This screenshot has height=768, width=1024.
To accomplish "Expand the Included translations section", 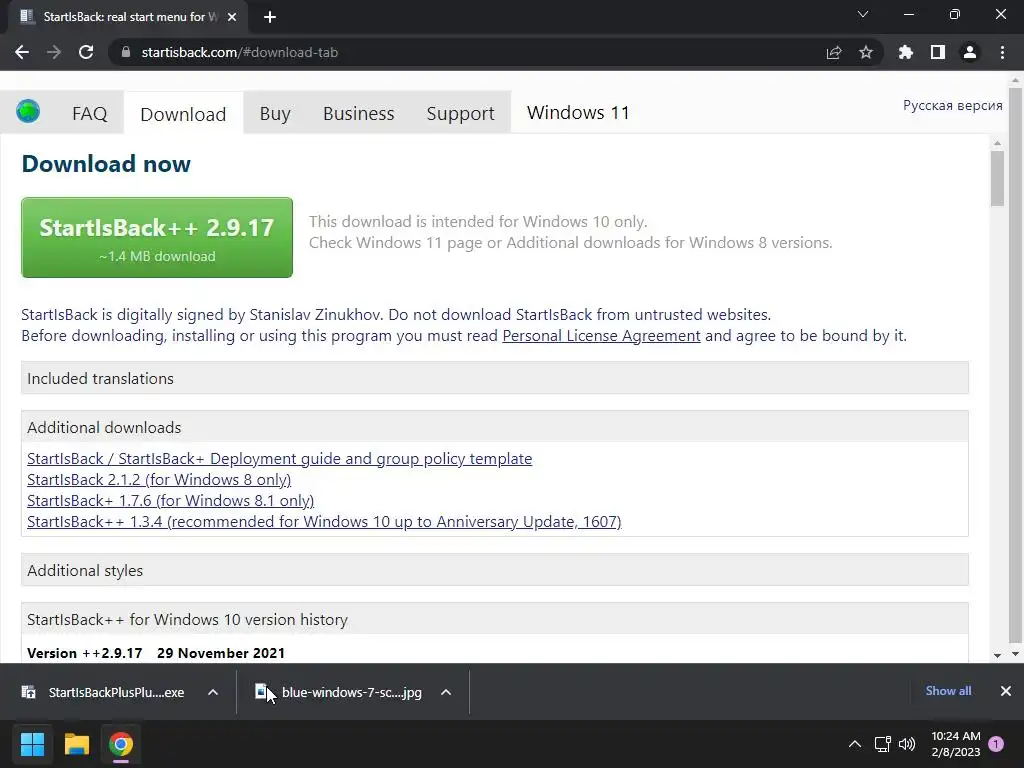I will coord(494,378).
